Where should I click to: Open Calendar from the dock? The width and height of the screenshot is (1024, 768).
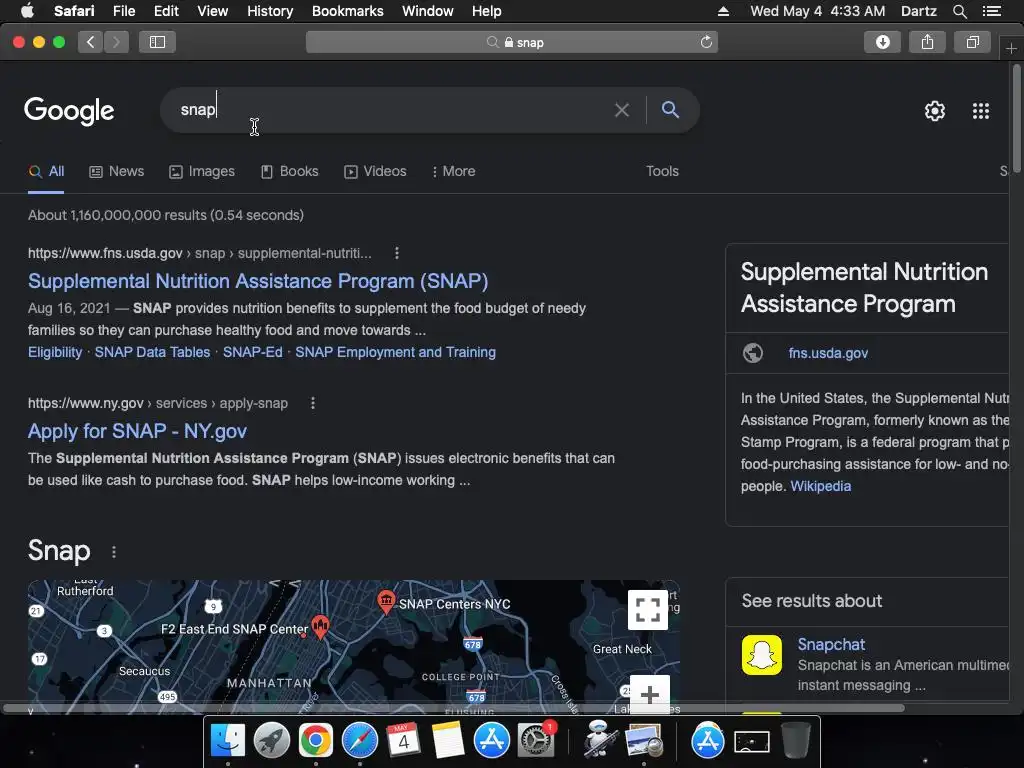403,741
